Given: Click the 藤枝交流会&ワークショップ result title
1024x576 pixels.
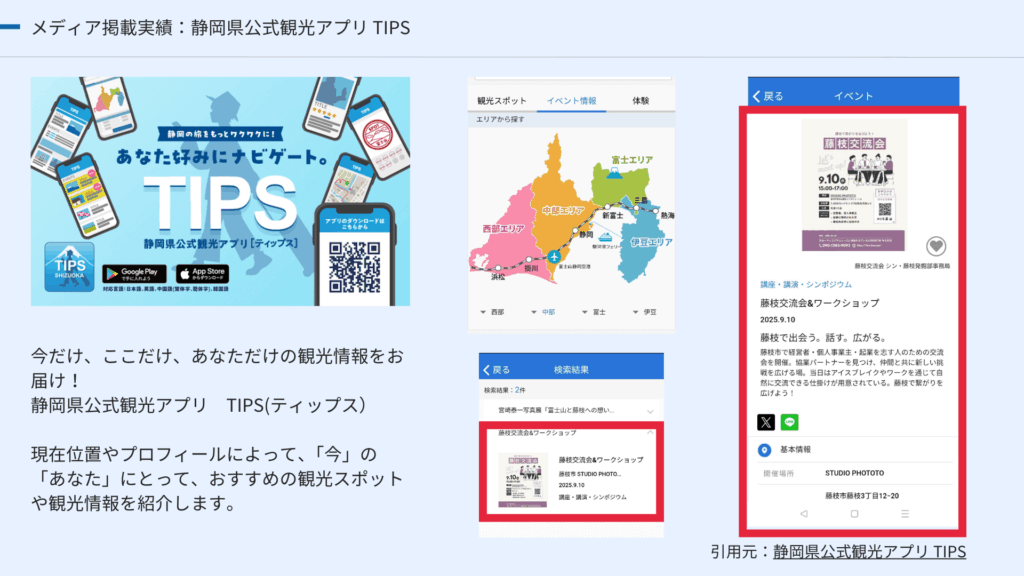Looking at the screenshot, I should pos(601,460).
